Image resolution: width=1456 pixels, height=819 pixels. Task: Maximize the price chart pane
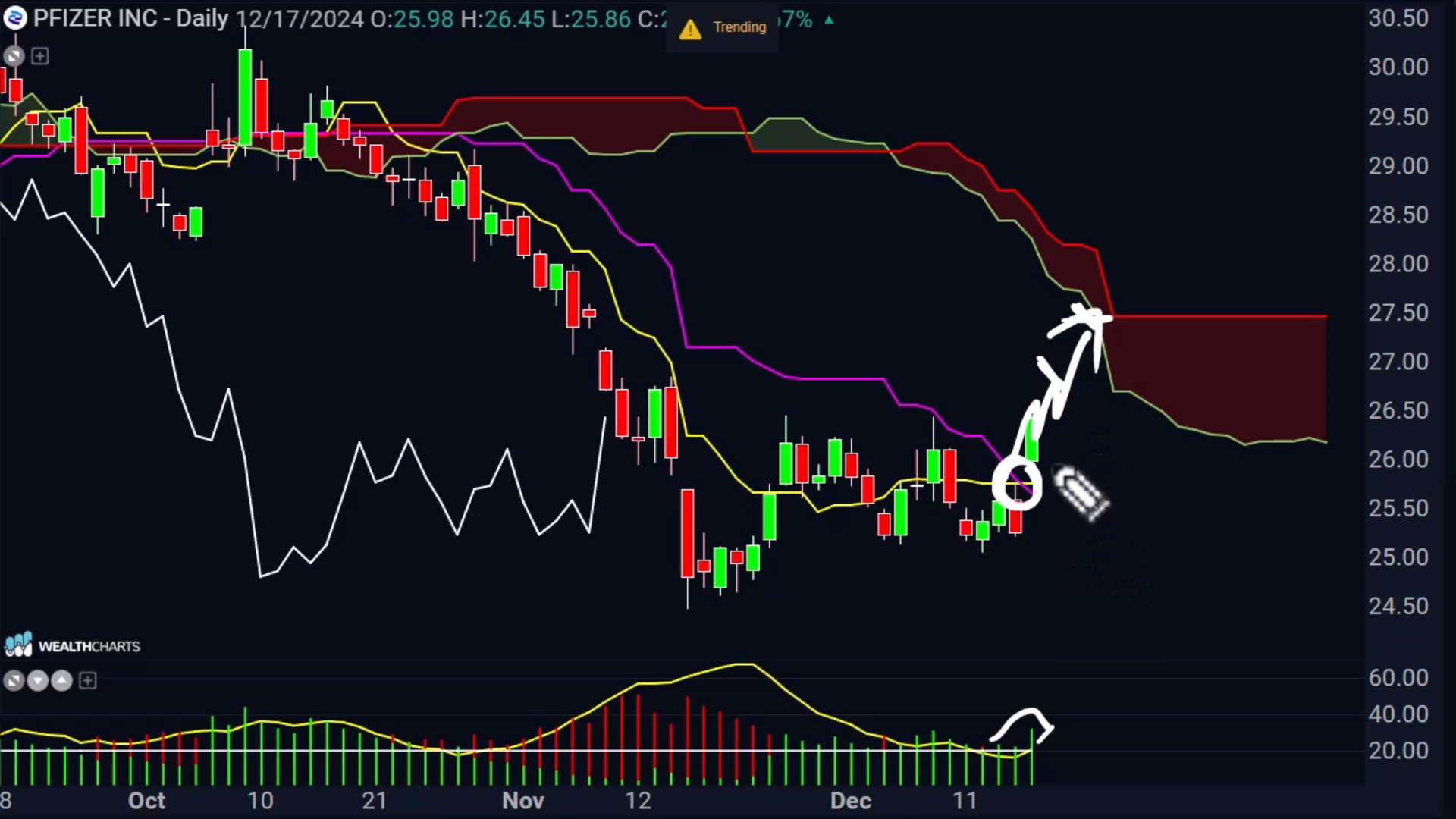click(14, 56)
